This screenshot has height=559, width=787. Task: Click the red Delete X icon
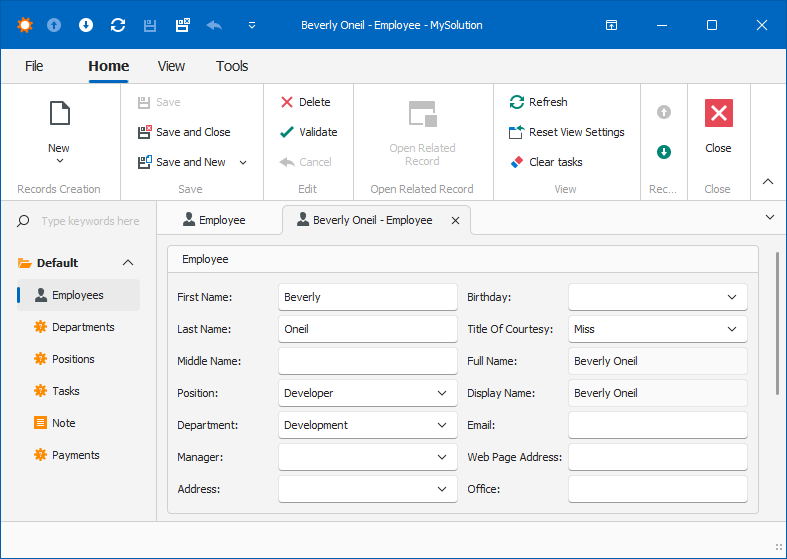tap(287, 102)
